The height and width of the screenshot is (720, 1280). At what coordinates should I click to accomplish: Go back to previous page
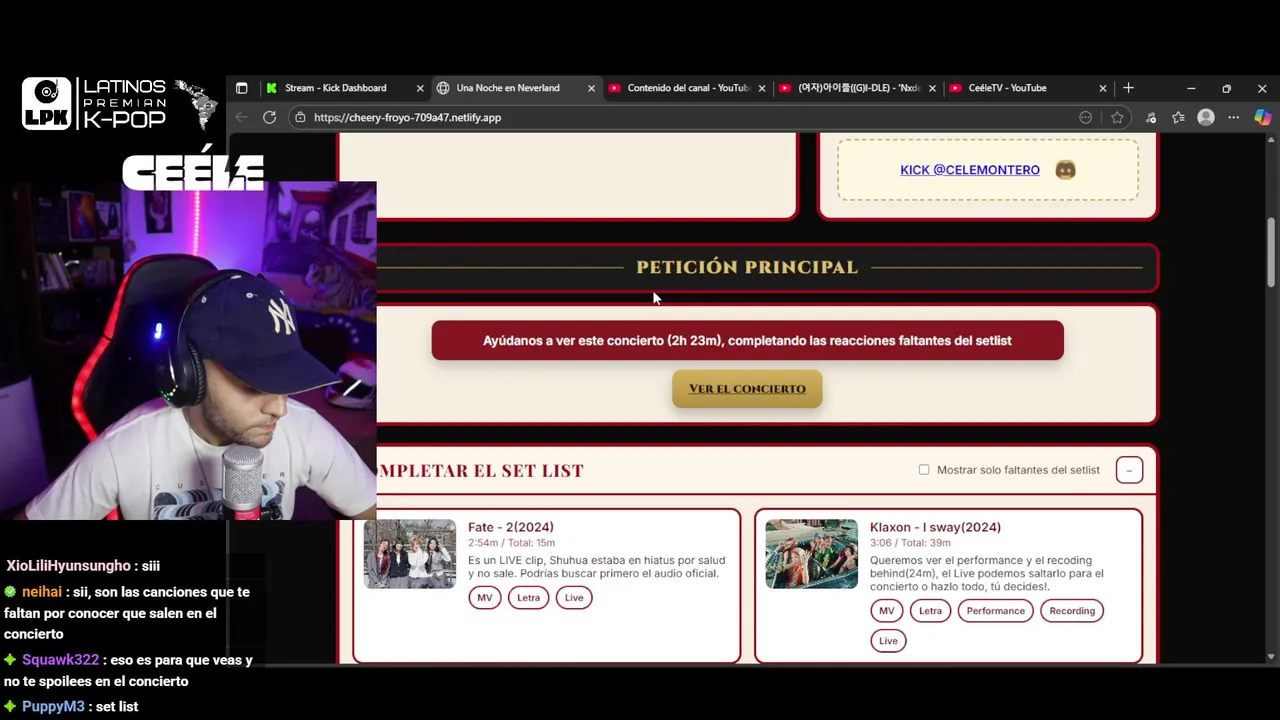(241, 117)
